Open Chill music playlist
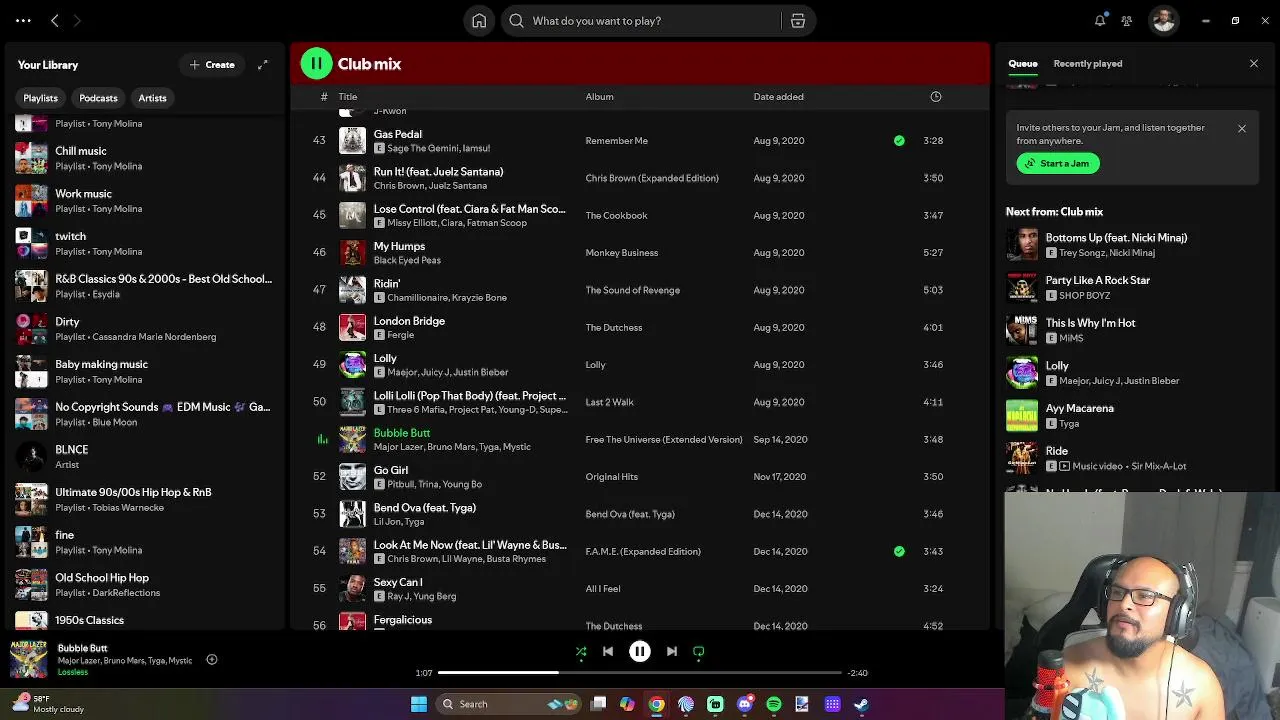This screenshot has width=1280, height=720. 145,158
